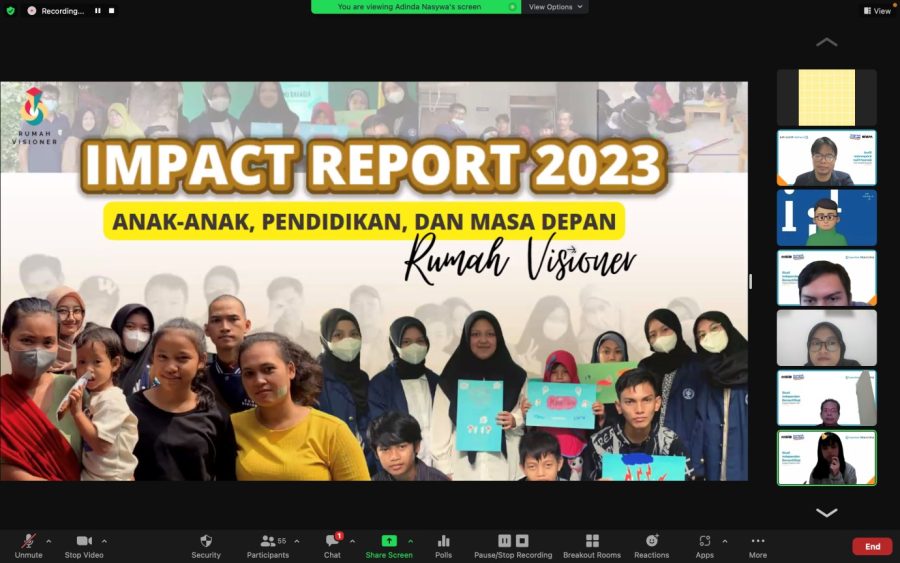
Task: Click the Share Screen button
Action: (389, 546)
